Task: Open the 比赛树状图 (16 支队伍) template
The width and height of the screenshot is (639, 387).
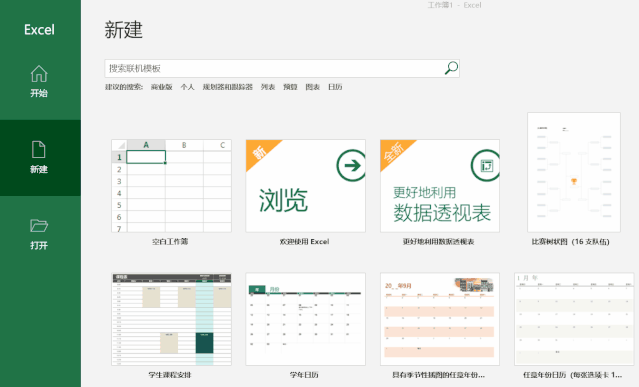Action: (x=574, y=172)
